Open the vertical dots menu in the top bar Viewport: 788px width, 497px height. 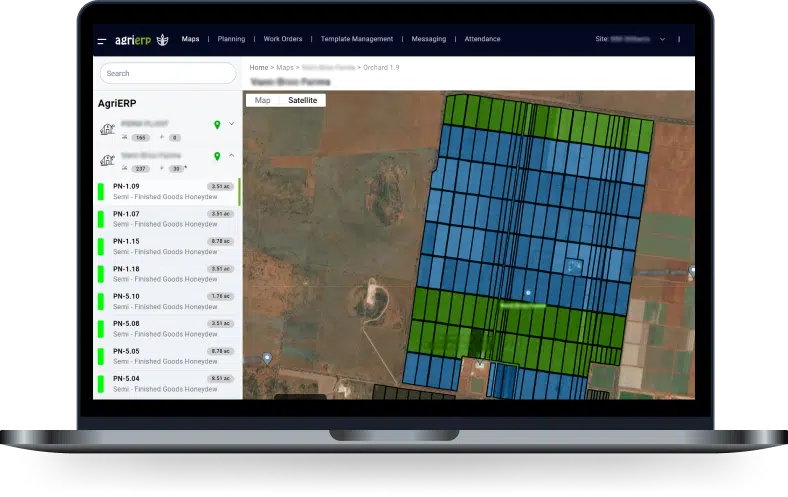pyautogui.click(x=679, y=40)
